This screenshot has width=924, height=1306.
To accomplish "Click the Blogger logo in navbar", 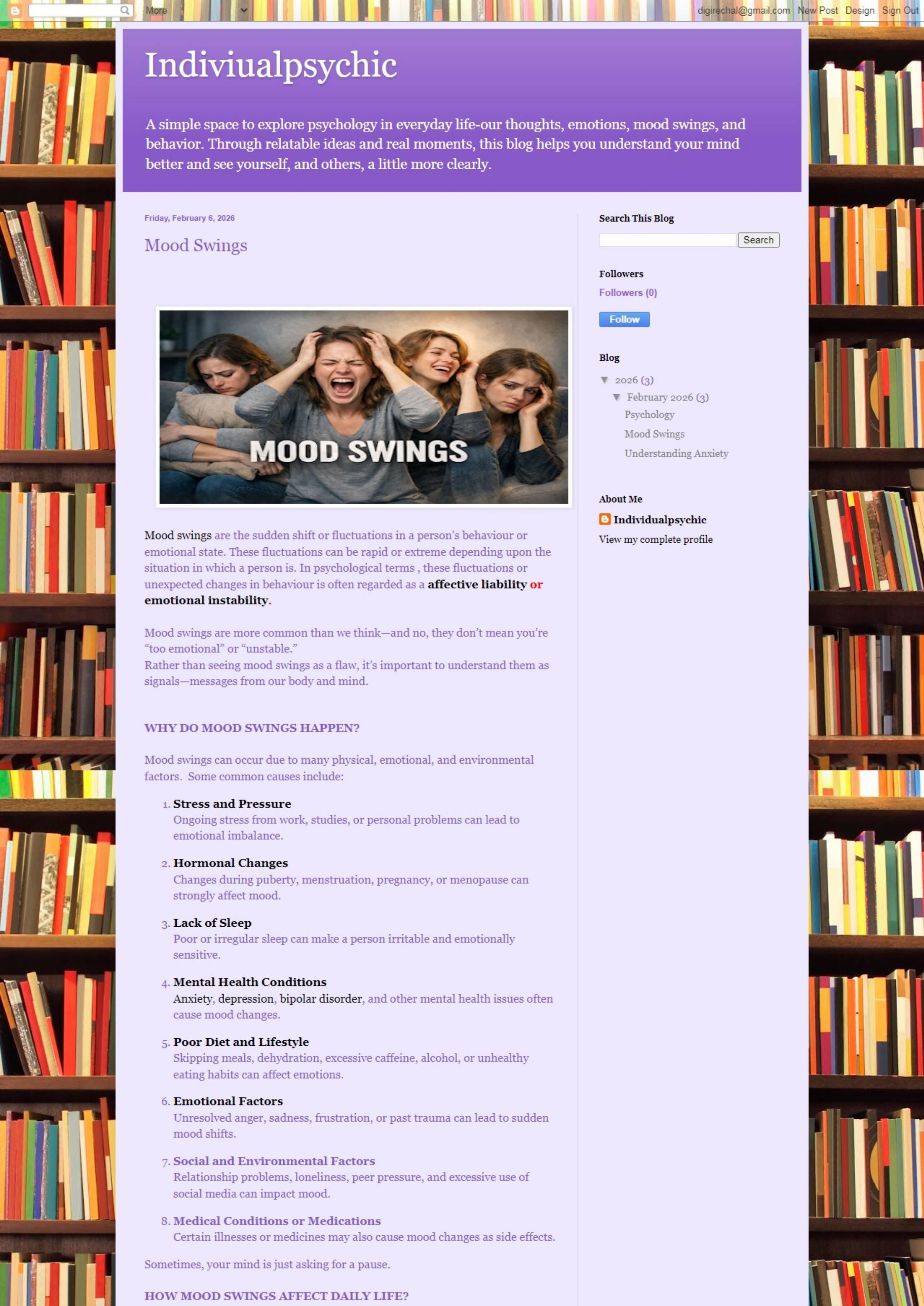I will tap(15, 10).
